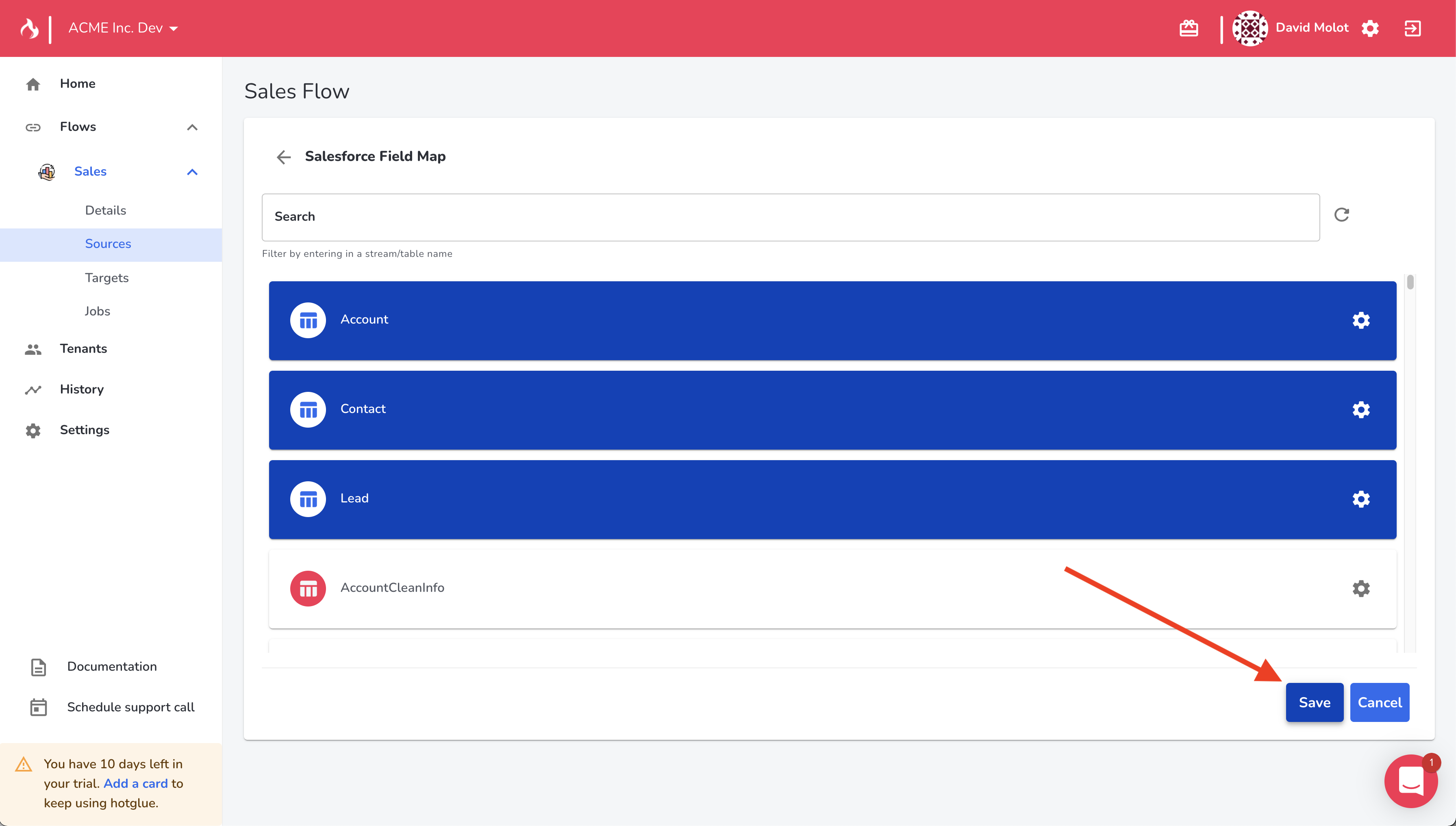Open the gift box icon in header
This screenshot has width=1456, height=826.
click(x=1189, y=28)
